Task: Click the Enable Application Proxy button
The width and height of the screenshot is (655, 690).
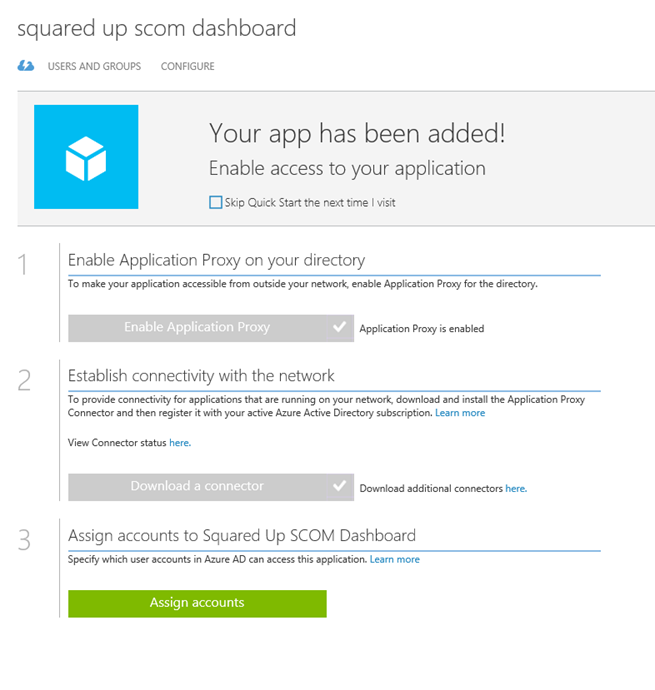Action: [197, 328]
